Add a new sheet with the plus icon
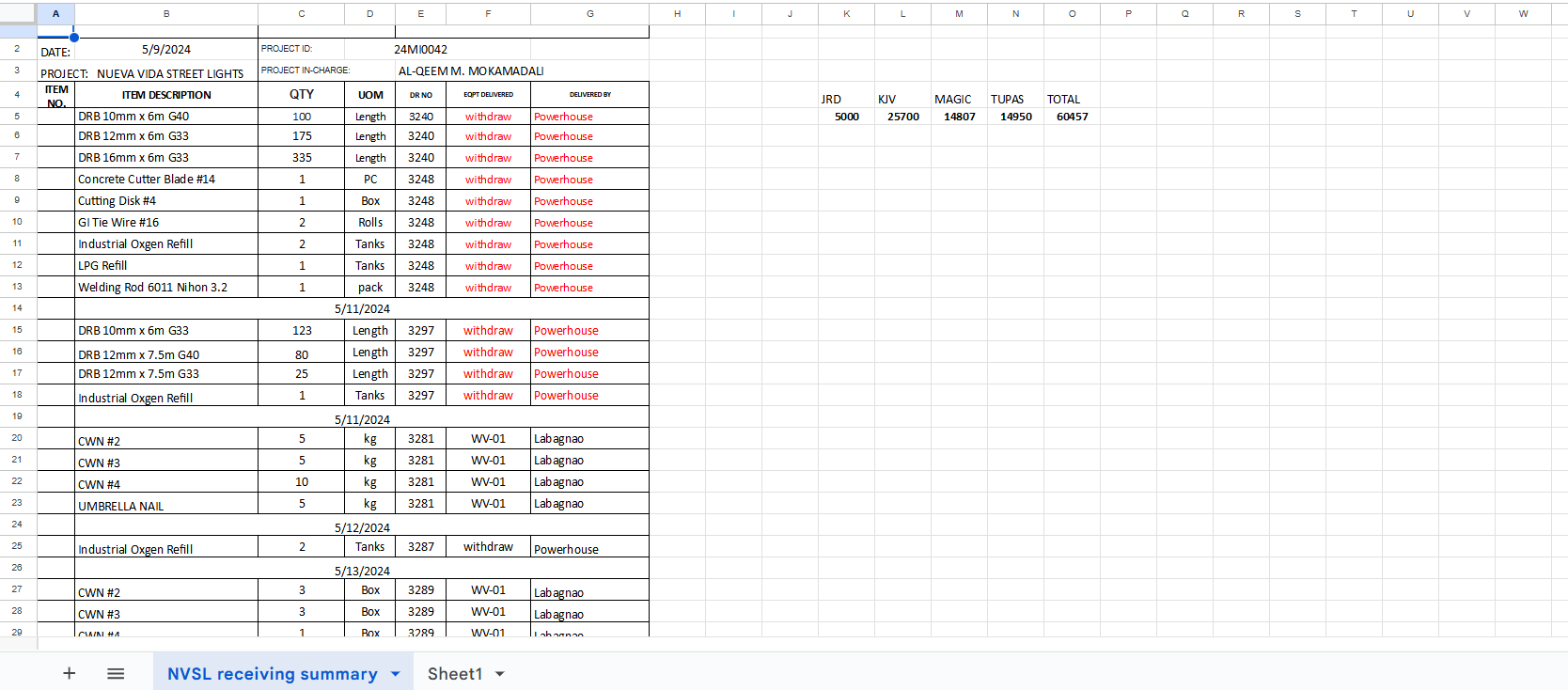 point(69,673)
